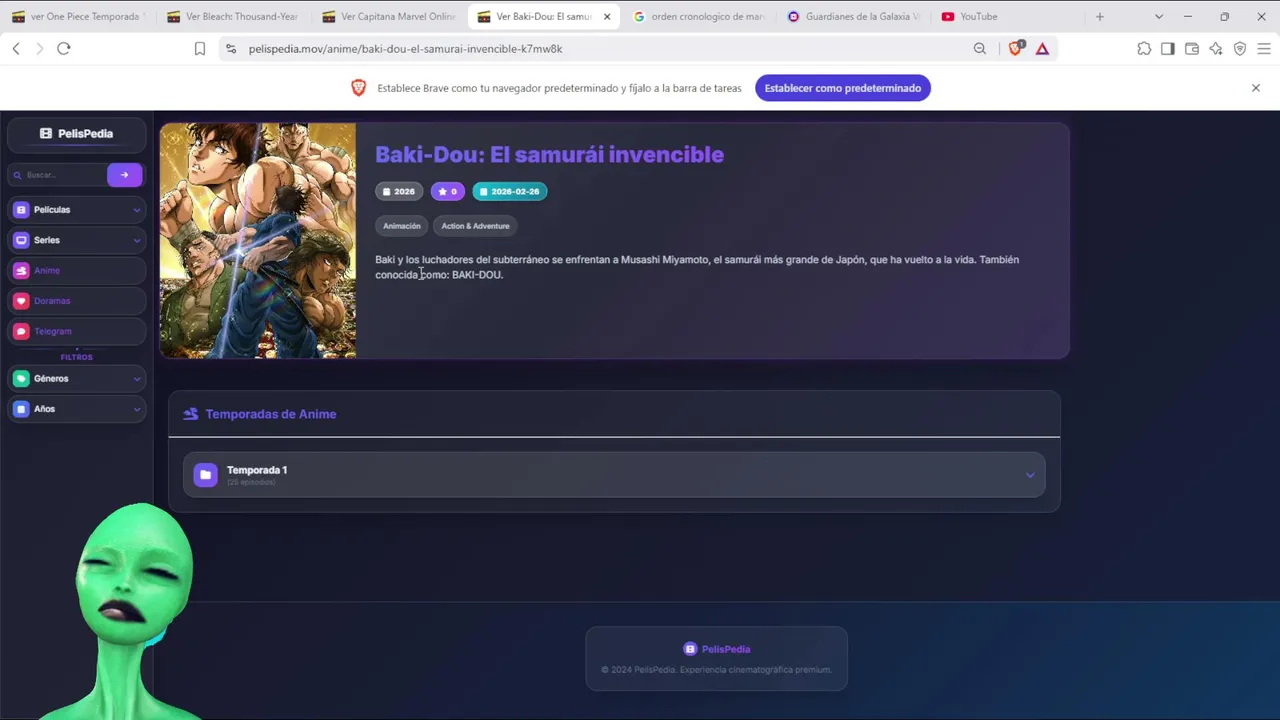Click the Temporada 1 folder icon
Viewport: 1280px width, 720px height.
[x=205, y=475]
